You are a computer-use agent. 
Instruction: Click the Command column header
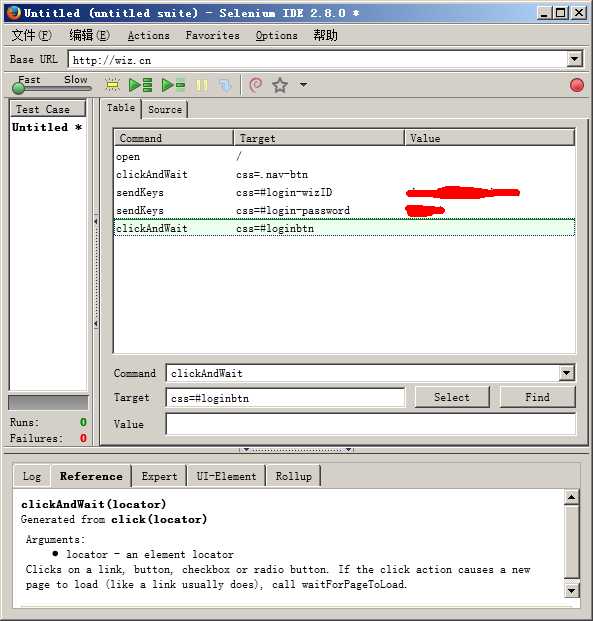174,138
